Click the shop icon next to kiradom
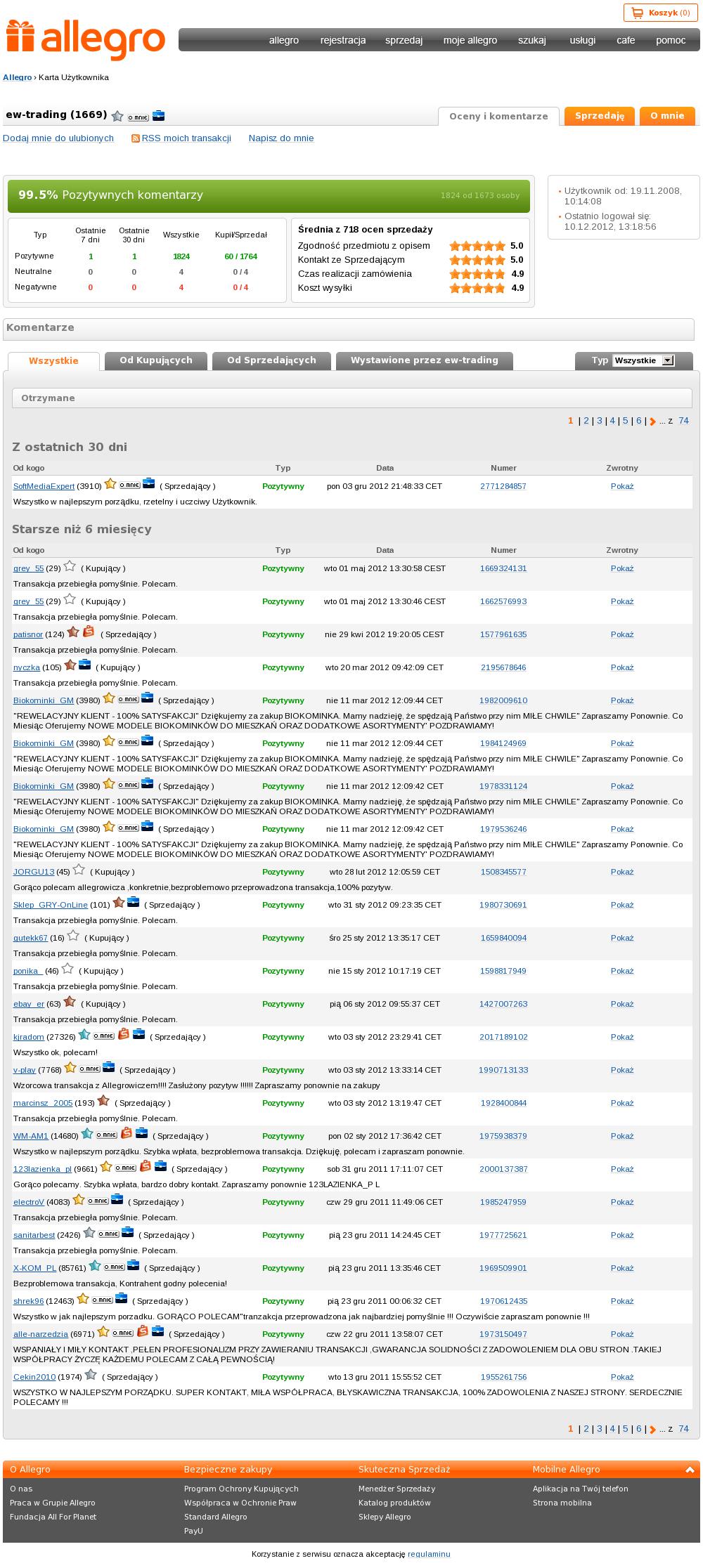The height and width of the screenshot is (1568, 703). (x=123, y=1034)
